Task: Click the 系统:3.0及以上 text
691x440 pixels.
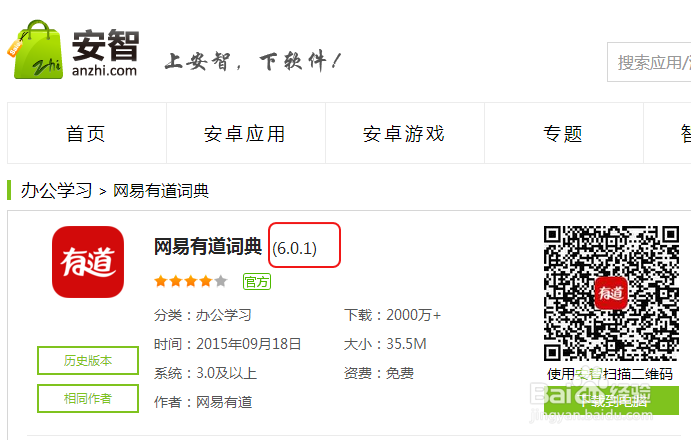Action: pos(205,373)
